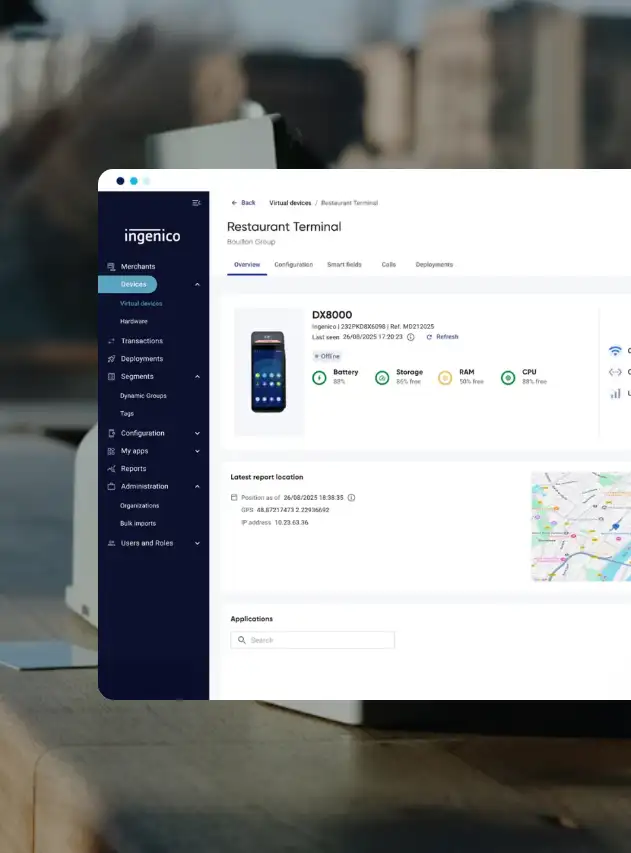Open Virtual devices in sidebar

(x=141, y=304)
